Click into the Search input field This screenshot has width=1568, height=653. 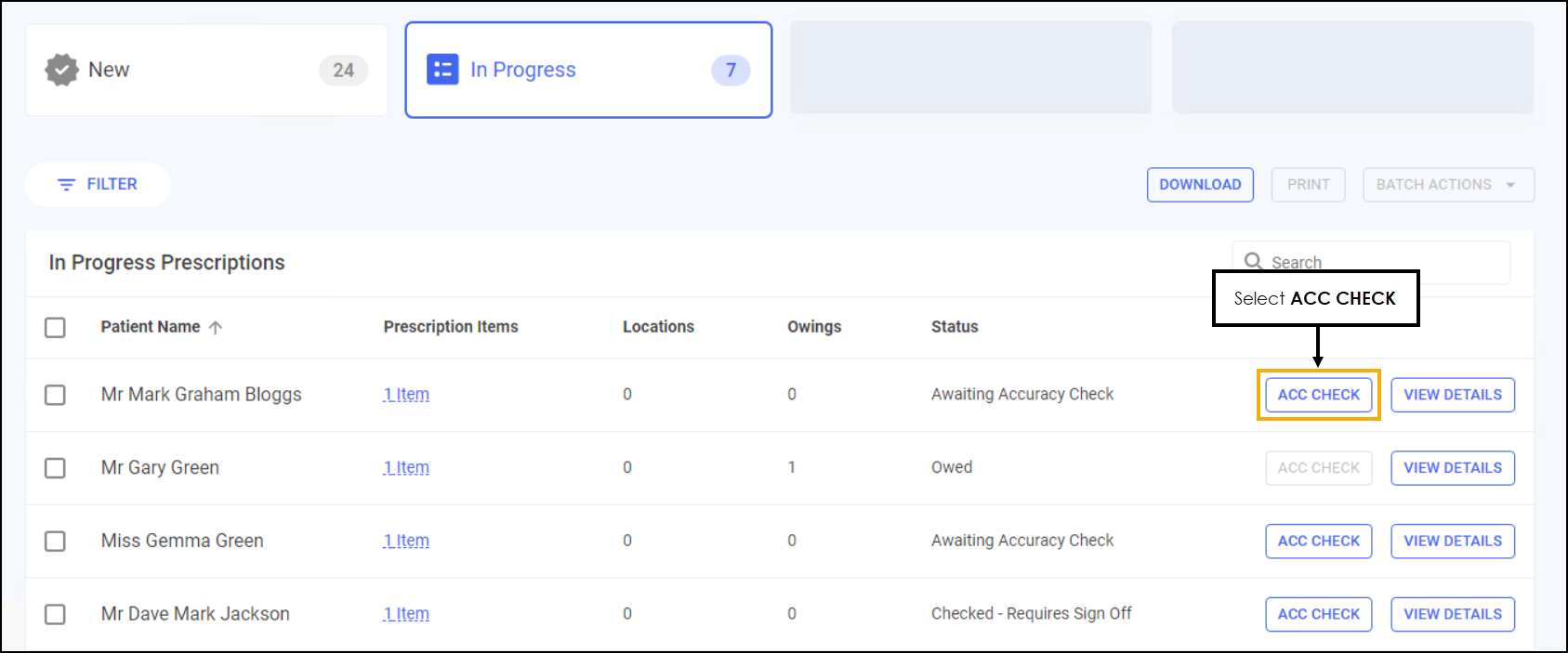click(1376, 261)
